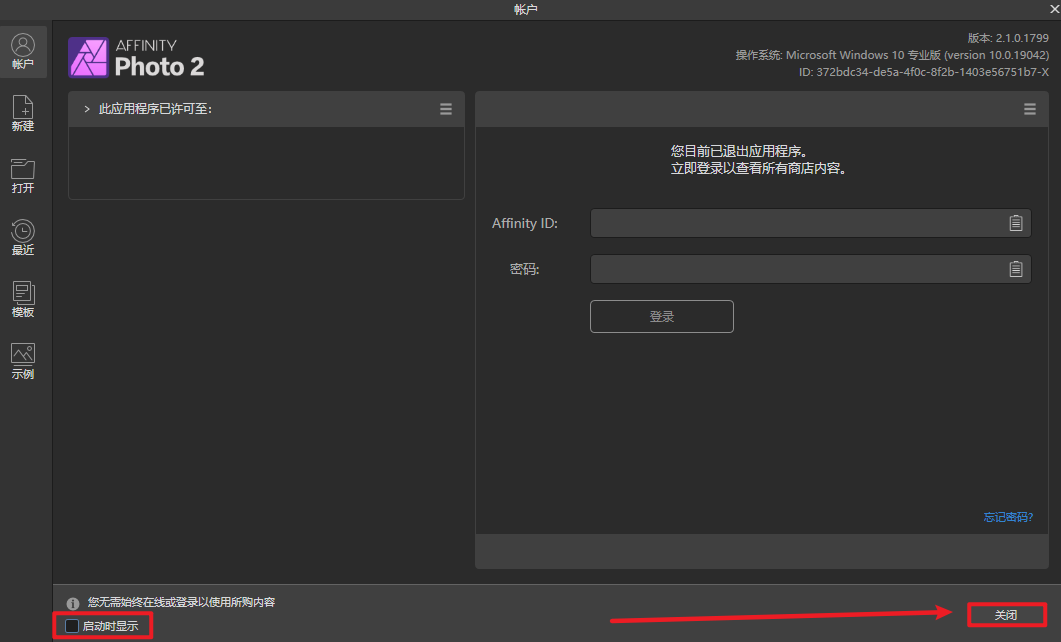Click the 关闭 close button
Screen dimensions: 1061x642
coord(1005,615)
